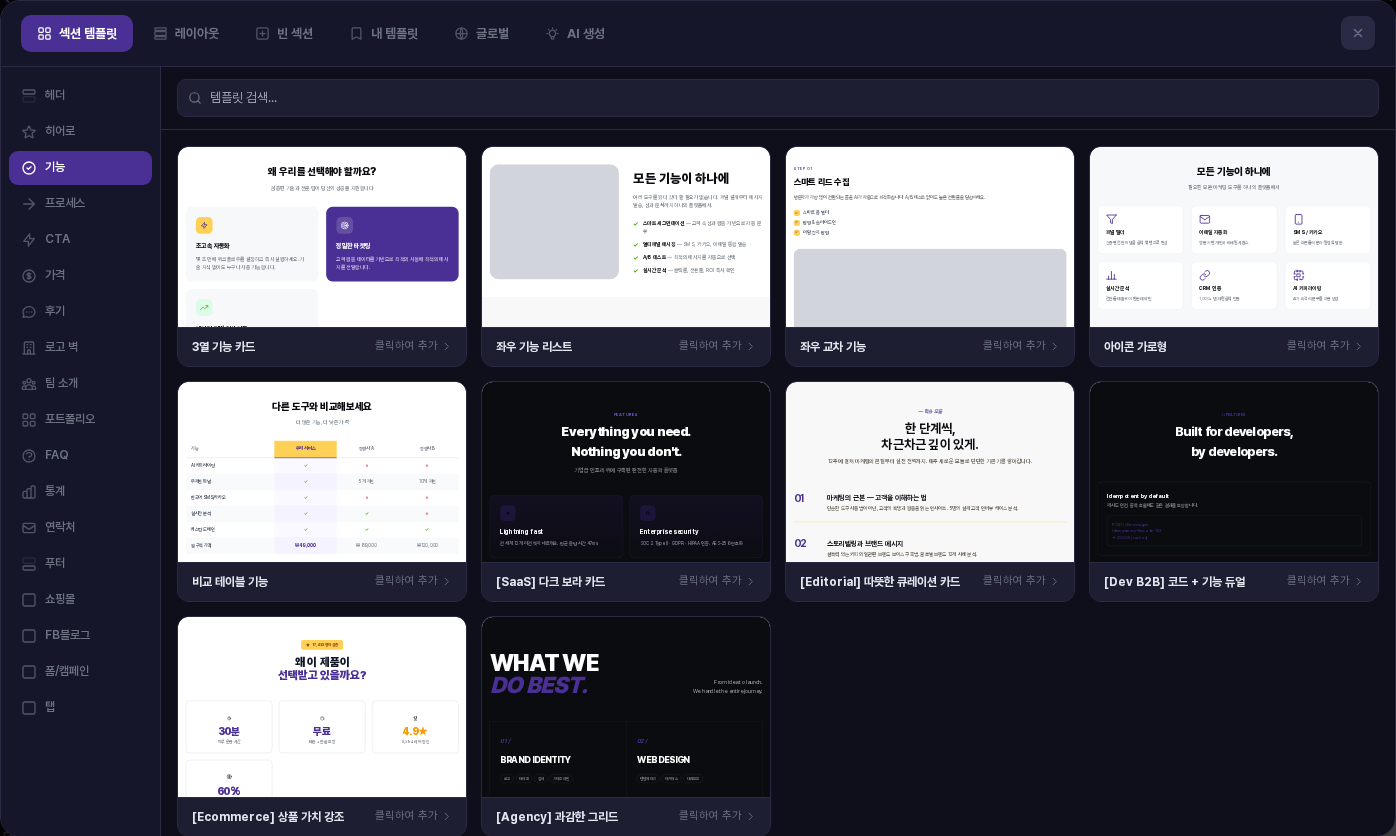Add the 좌우 교차 기능 template via 클릭하여 추가

pos(1021,346)
